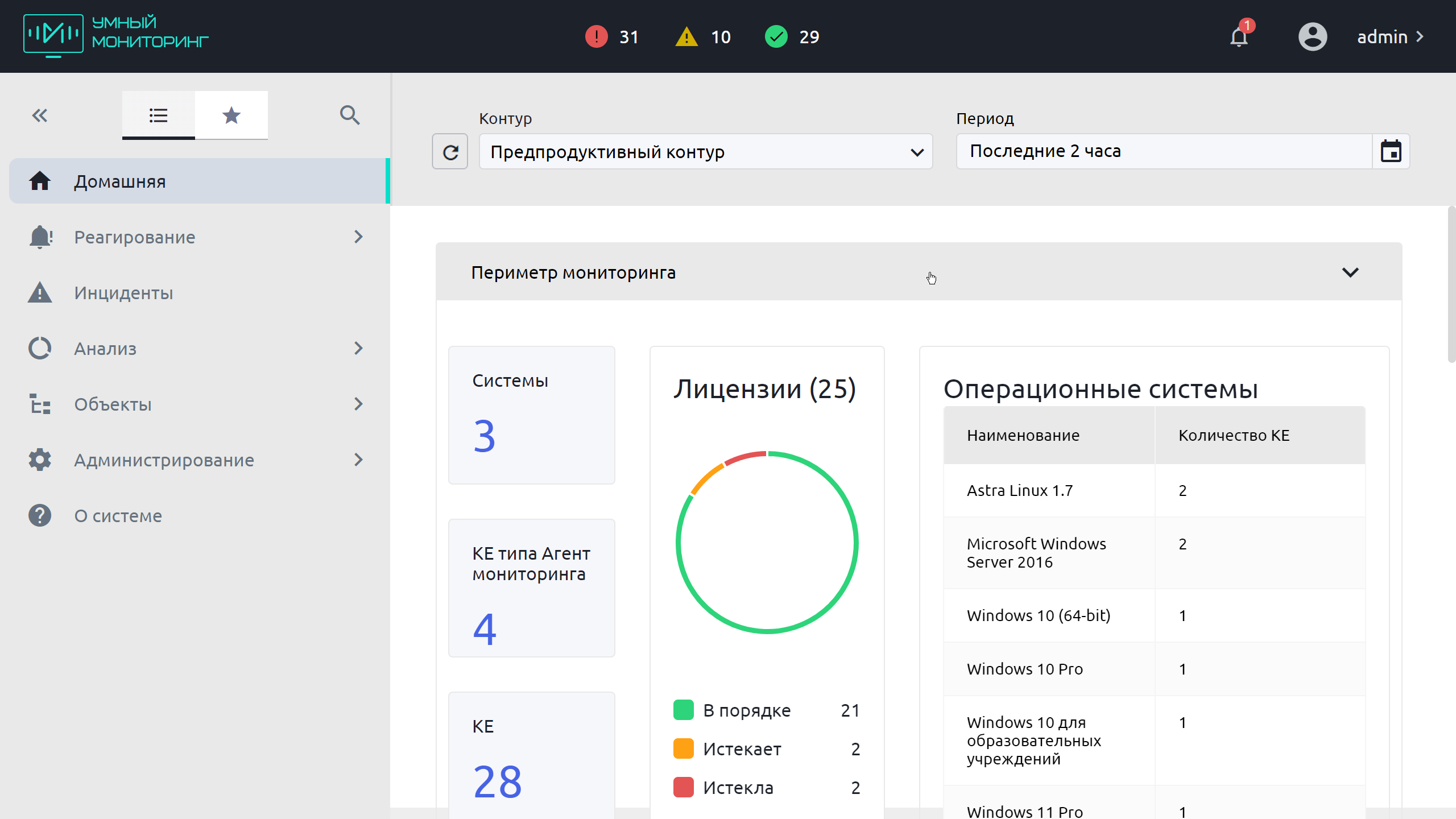Click the yellow warning triangle counter

pyautogui.click(x=686, y=37)
